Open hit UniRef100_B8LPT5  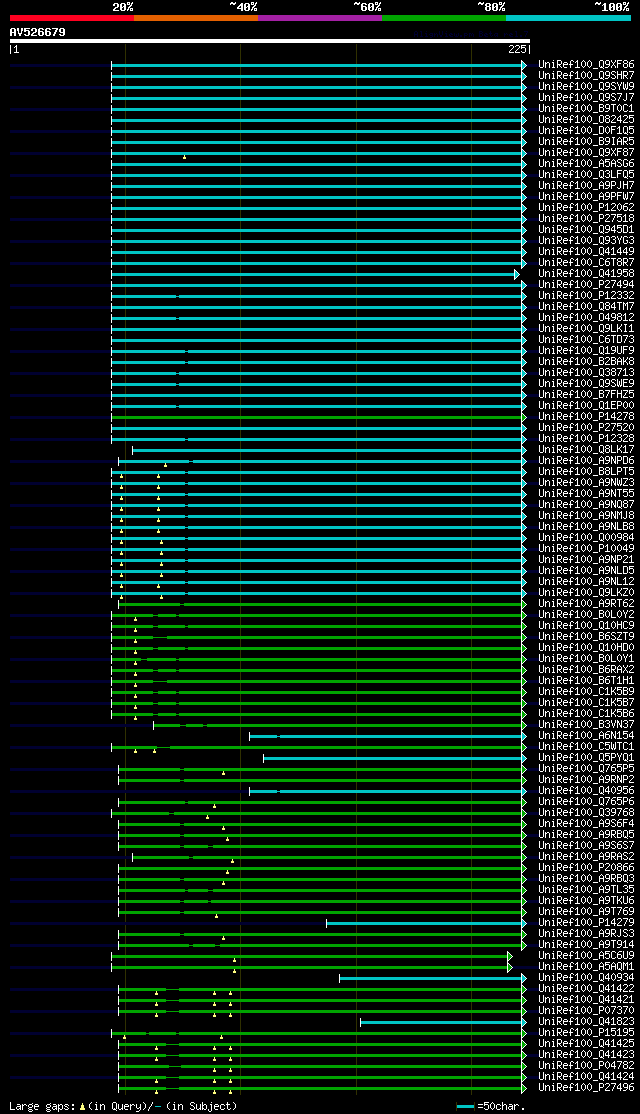tap(586, 472)
